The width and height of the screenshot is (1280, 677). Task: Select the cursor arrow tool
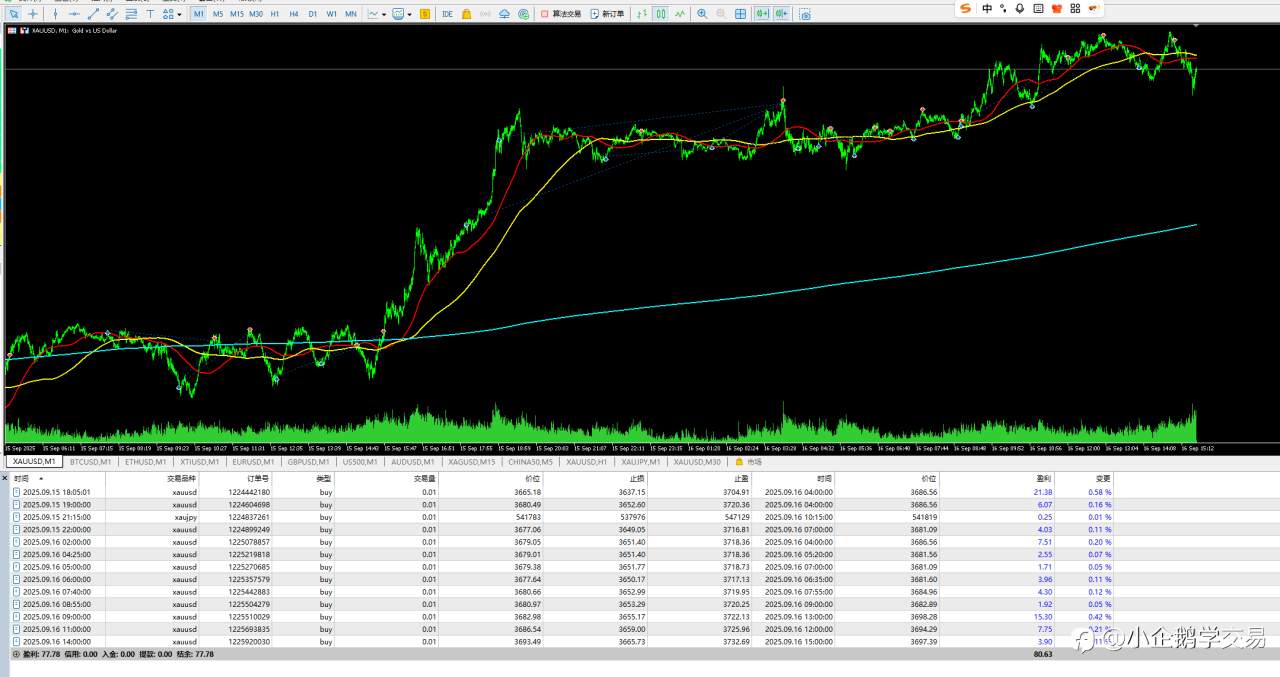[13, 14]
